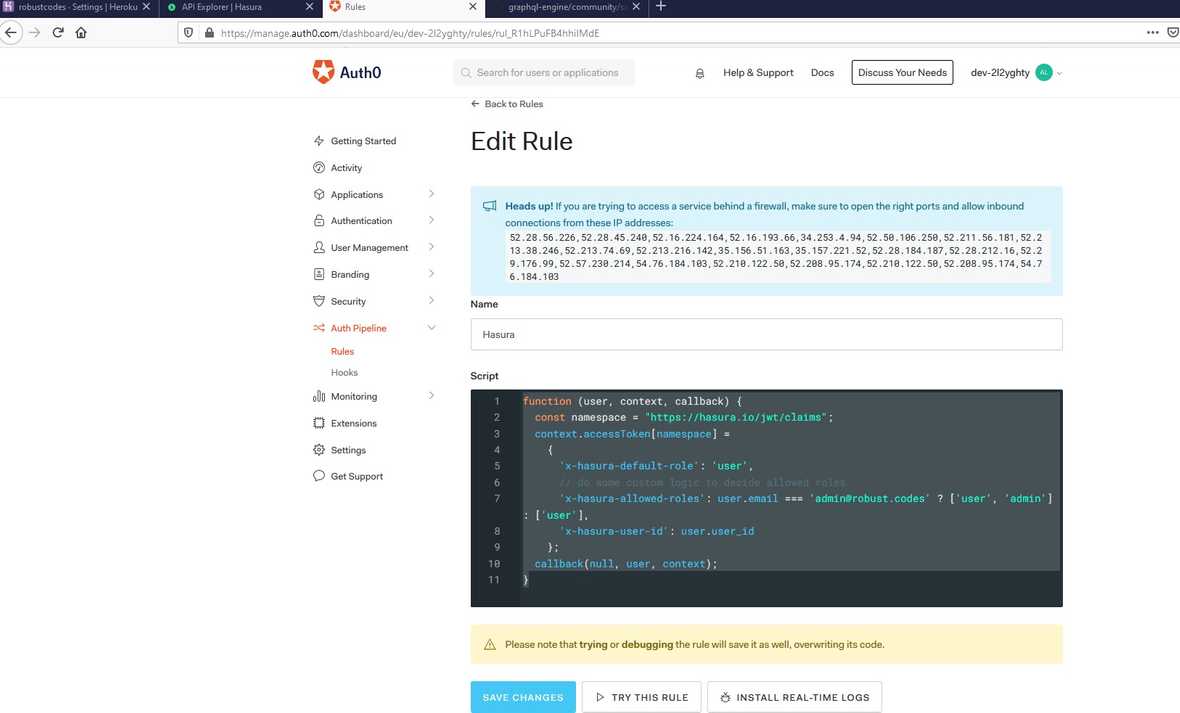Image resolution: width=1180 pixels, height=713 pixels.
Task: Select the Activity sidebar icon
Action: coord(318,167)
